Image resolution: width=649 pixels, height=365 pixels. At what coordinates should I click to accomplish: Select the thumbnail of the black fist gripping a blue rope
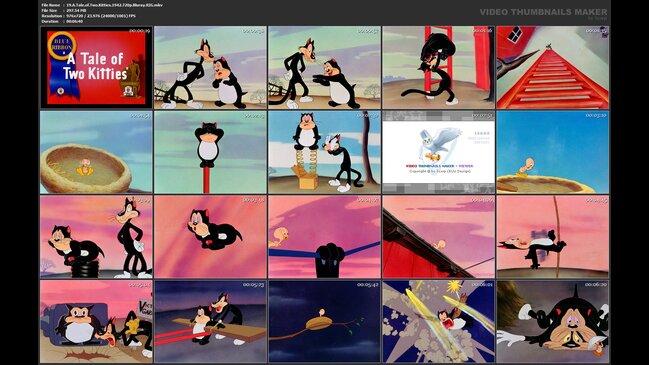click(324, 237)
